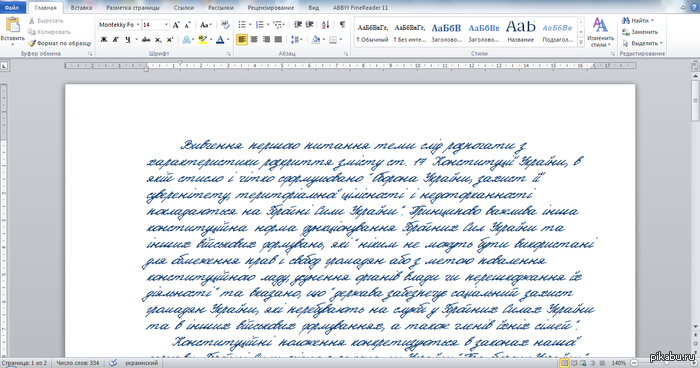Decrease the paragraph indent
The height and width of the screenshot is (368, 700).
tap(298, 25)
